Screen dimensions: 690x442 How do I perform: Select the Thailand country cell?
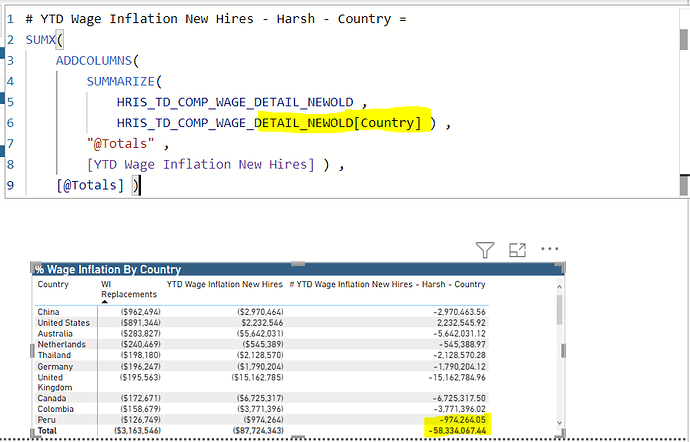tap(54, 355)
